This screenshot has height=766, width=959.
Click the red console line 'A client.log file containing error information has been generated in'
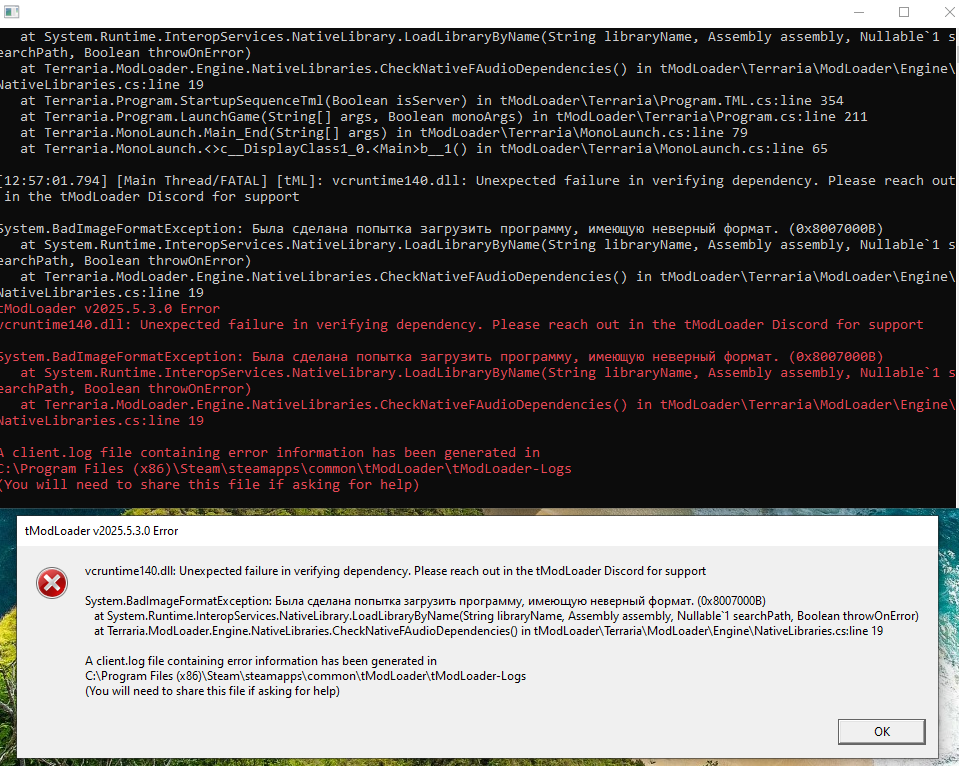pyautogui.click(x=270, y=453)
